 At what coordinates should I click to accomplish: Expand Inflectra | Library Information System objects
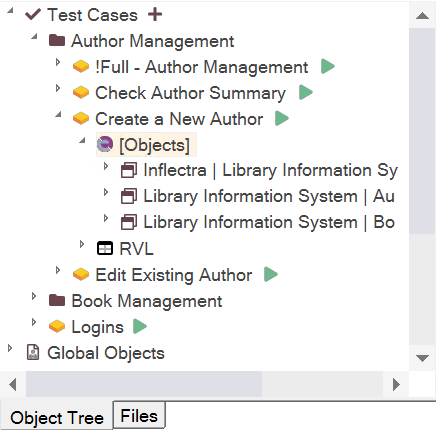(x=106, y=166)
